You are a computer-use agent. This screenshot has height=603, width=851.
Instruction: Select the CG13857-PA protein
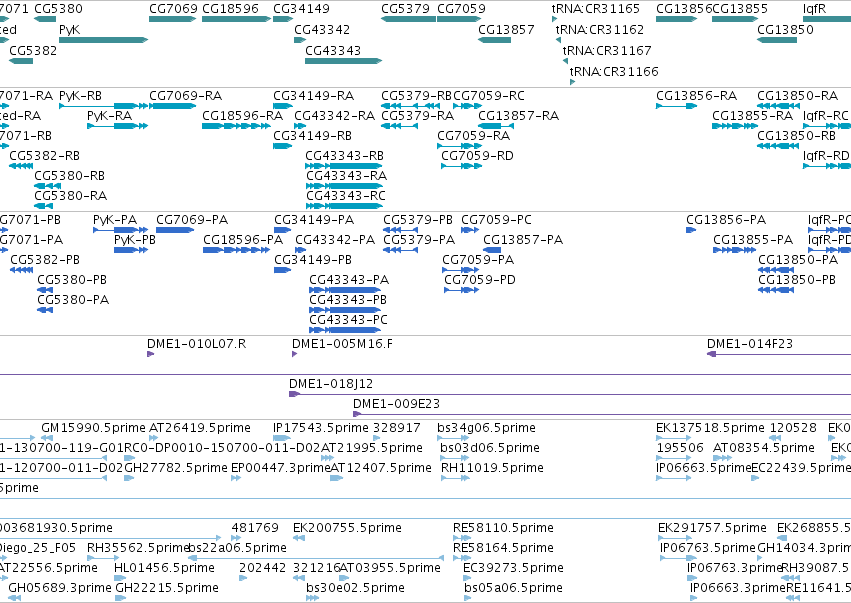tap(492, 250)
